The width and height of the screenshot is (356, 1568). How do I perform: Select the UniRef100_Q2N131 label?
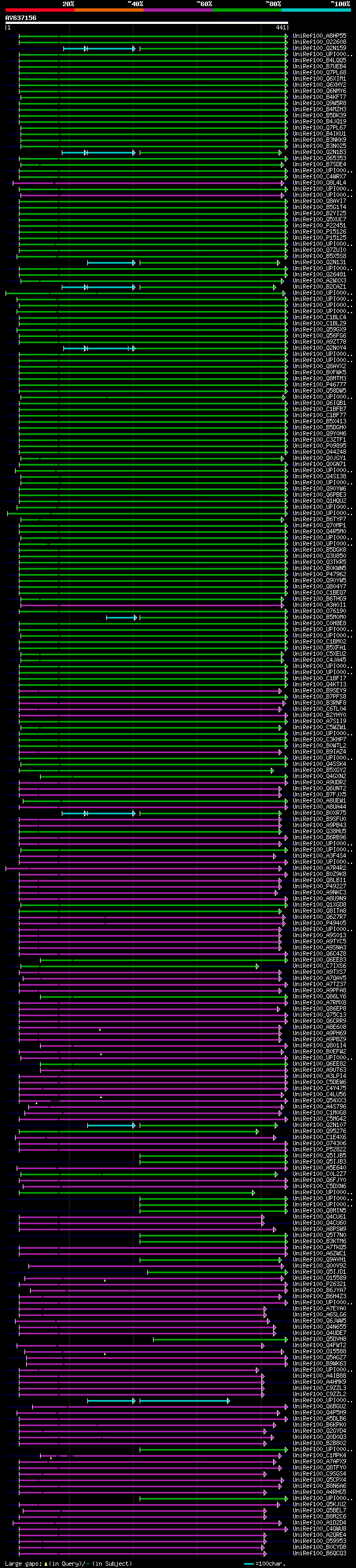[x=319, y=263]
